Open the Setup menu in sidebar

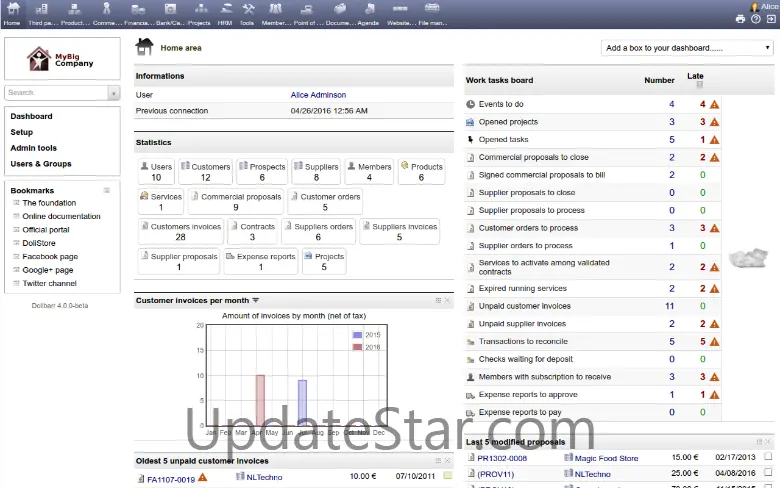point(22,132)
